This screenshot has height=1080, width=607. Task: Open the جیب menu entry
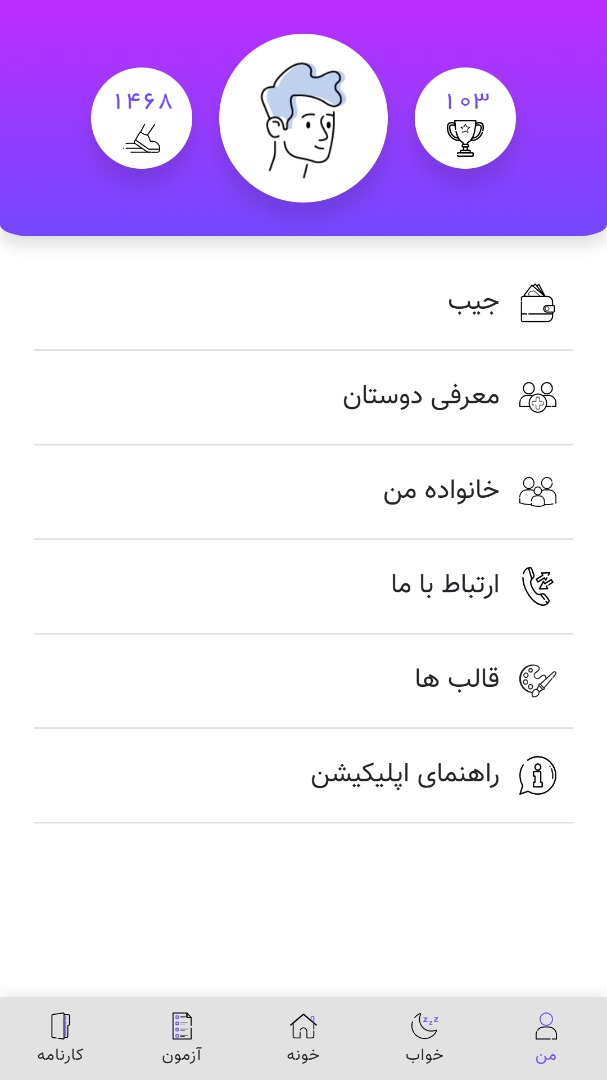[303, 303]
